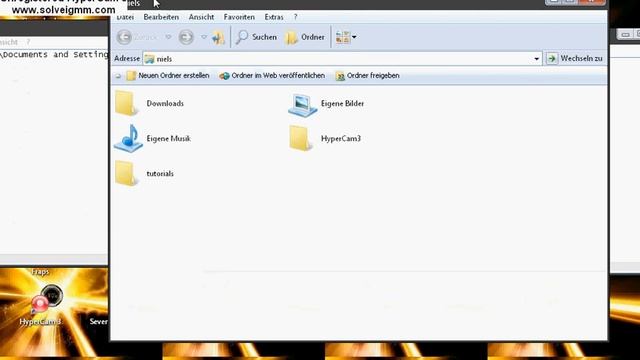Open the Bearbeiten menu
Image resolution: width=640 pixels, height=360 pixels.
(161, 17)
